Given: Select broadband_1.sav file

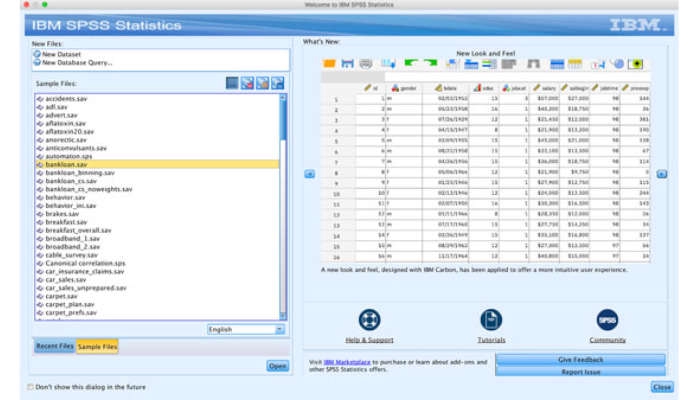Looking at the screenshot, I should click(x=157, y=238).
